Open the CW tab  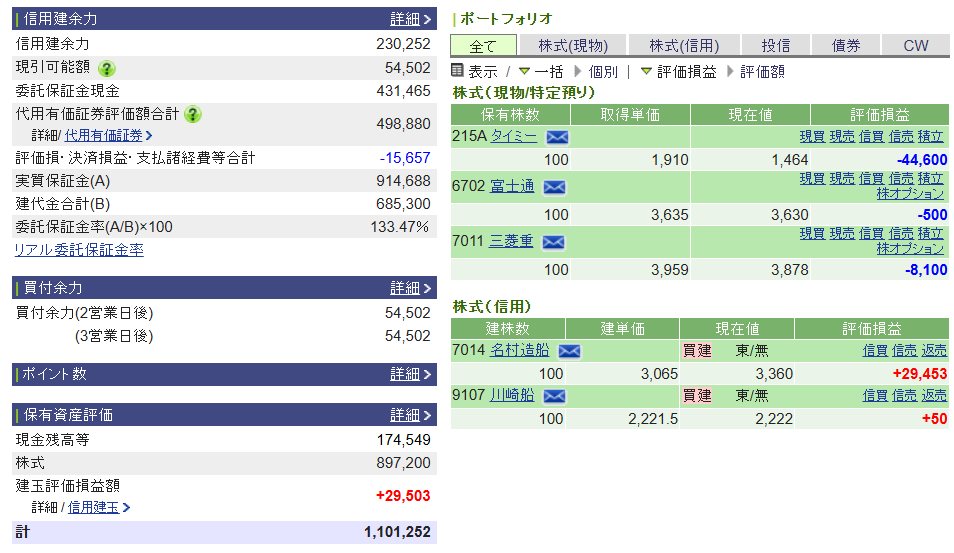915,46
